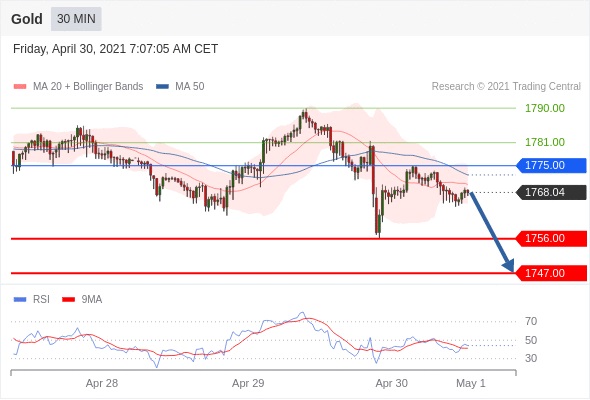Click the 1781.00 resistance label

(545, 142)
